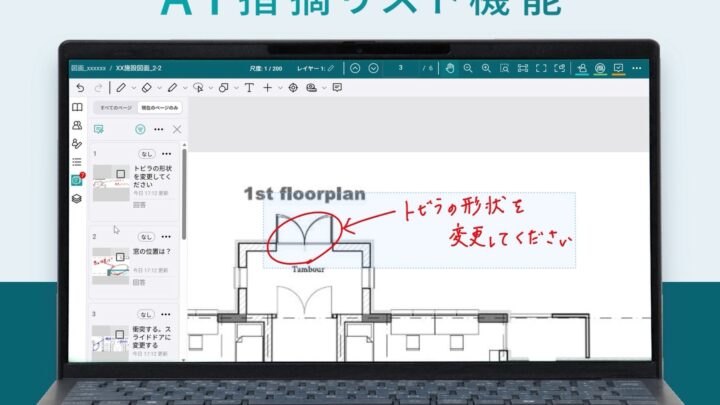
Task: Switch to すべてのページ tab
Action: click(116, 108)
